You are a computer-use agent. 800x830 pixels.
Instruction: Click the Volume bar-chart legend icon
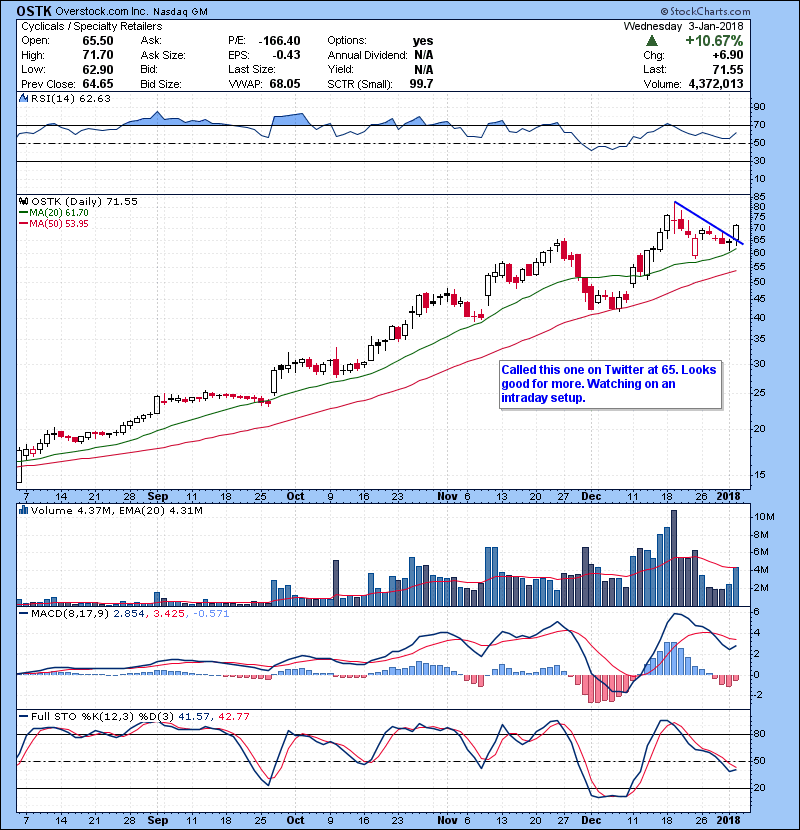tap(24, 511)
